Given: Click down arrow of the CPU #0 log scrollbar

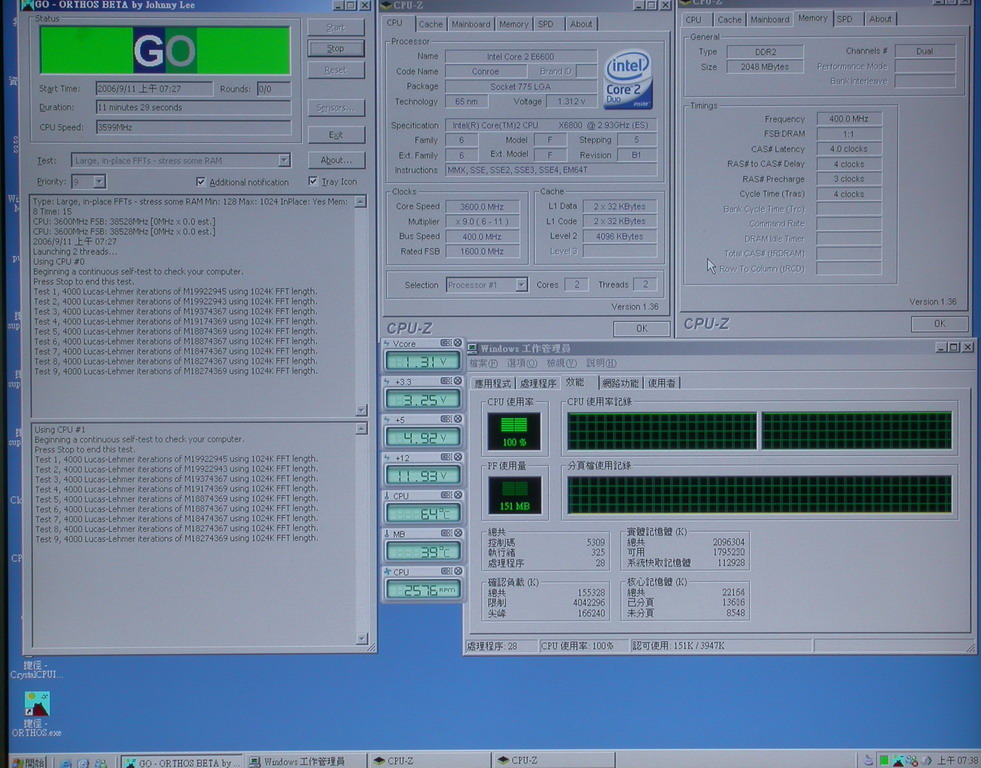Looking at the screenshot, I should pyautogui.click(x=361, y=410).
